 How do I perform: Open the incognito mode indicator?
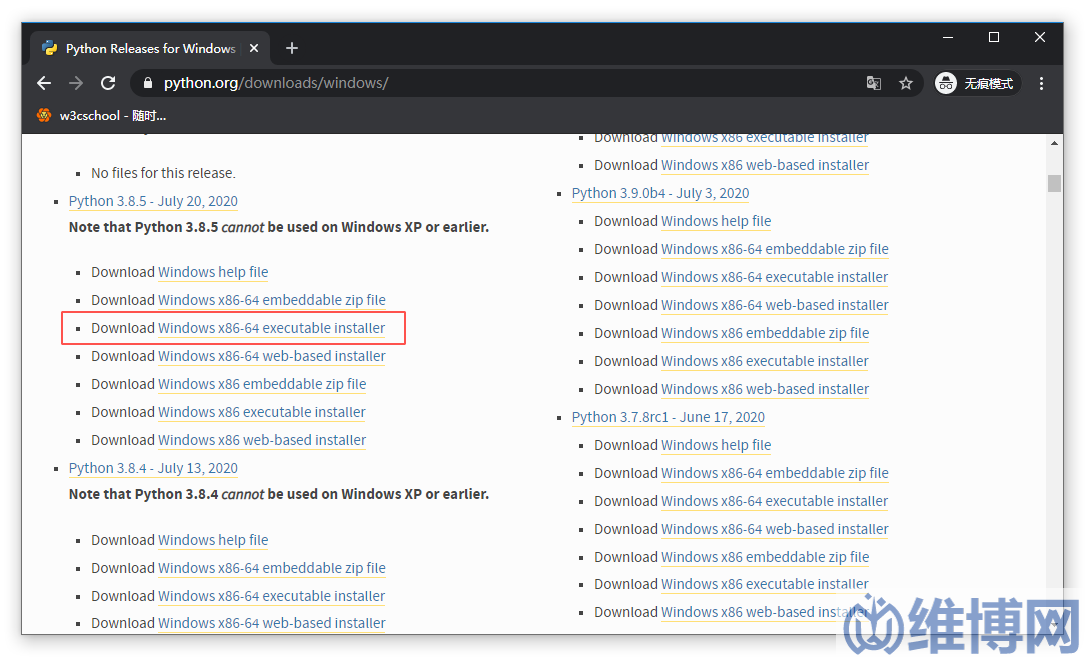click(977, 83)
